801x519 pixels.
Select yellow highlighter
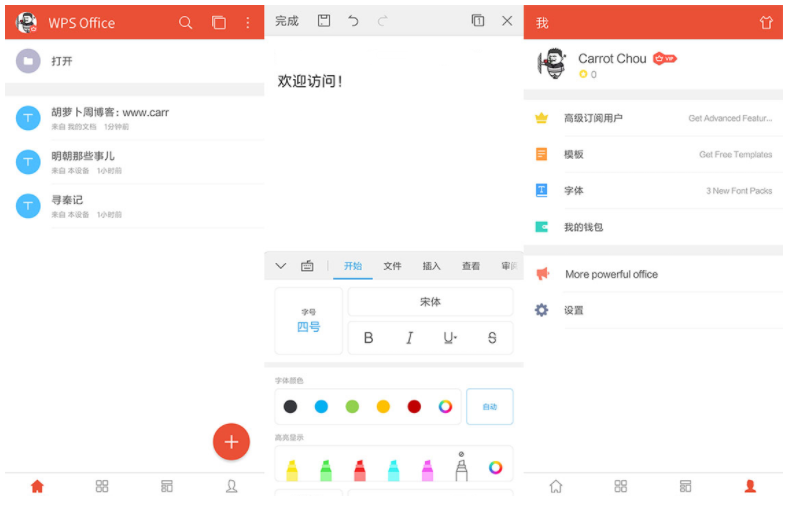(292, 470)
